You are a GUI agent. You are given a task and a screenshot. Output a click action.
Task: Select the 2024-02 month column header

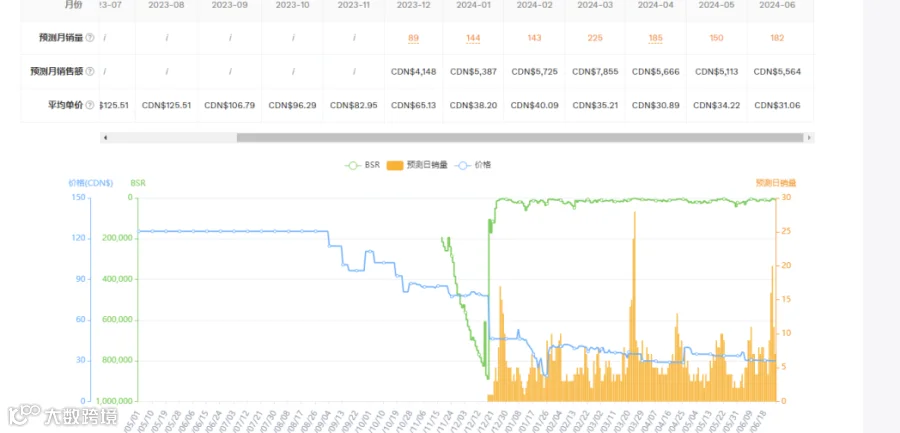click(x=534, y=5)
